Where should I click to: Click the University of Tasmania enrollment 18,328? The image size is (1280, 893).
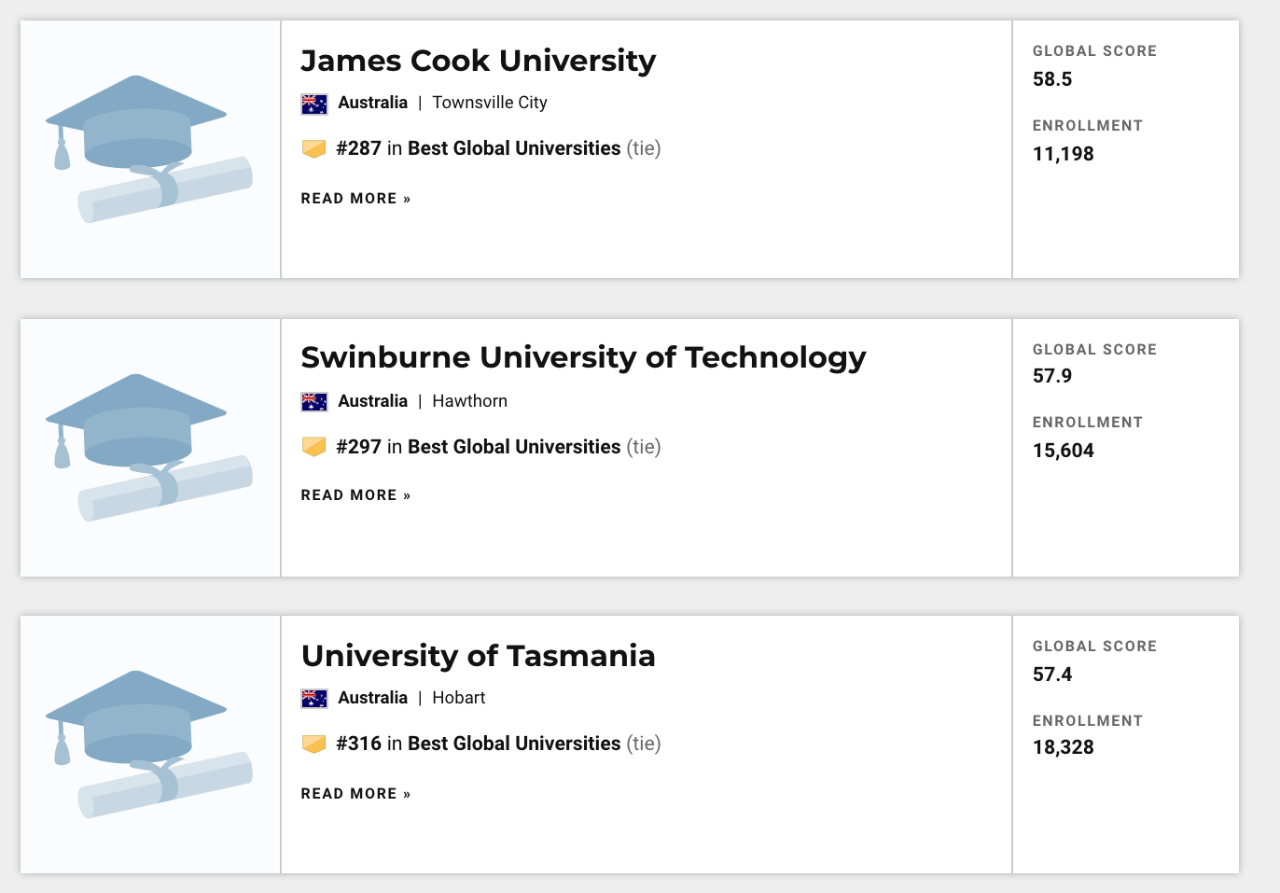click(x=1063, y=748)
